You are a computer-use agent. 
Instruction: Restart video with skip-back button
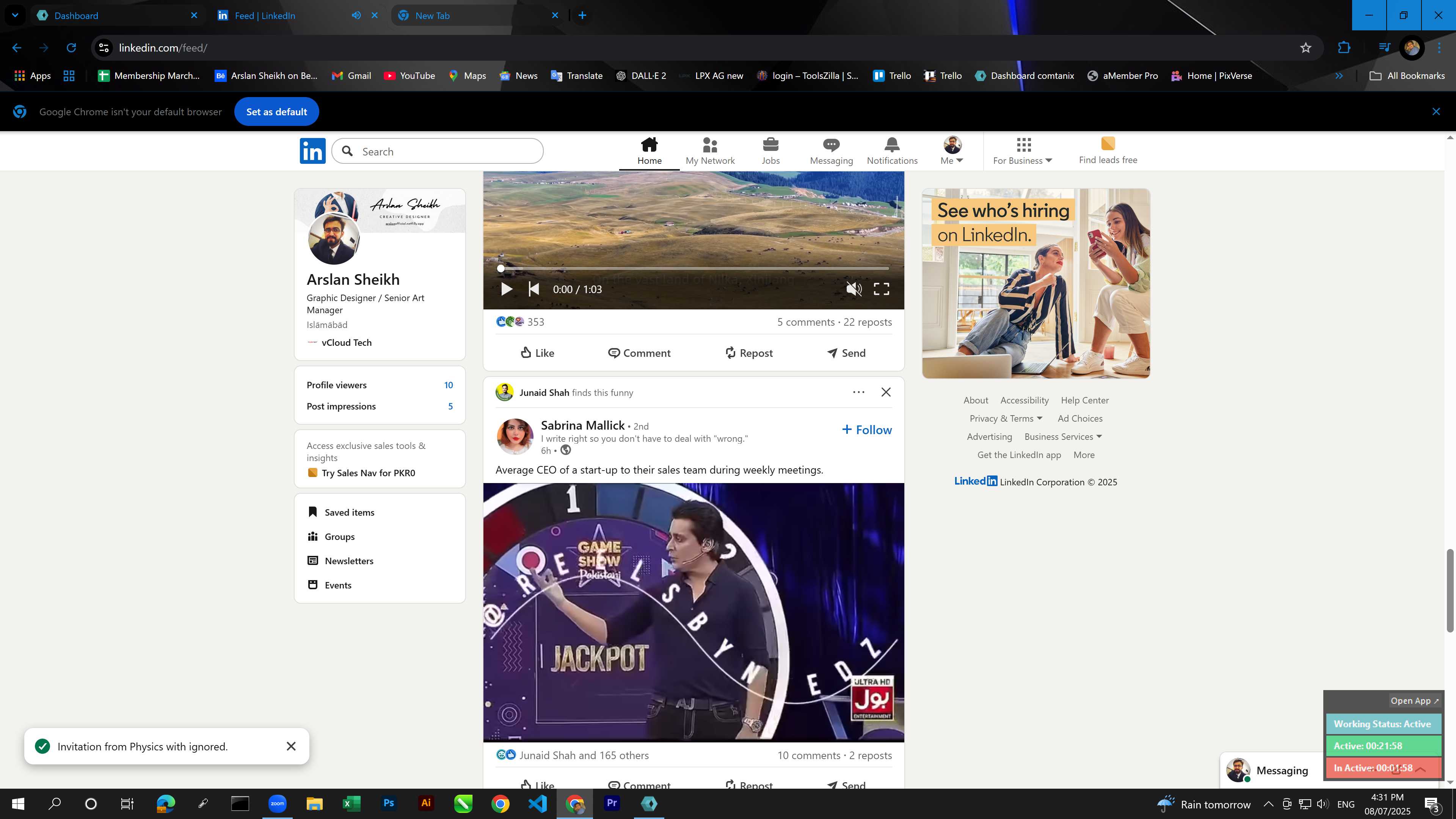[533, 289]
